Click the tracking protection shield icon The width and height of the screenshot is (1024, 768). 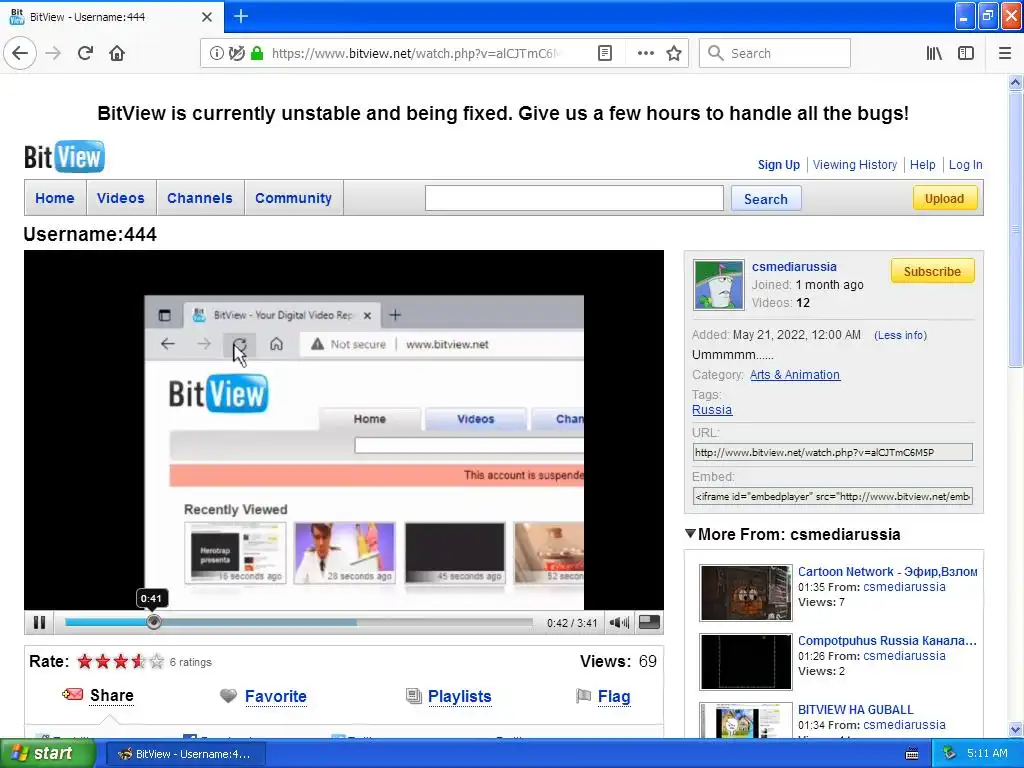[236, 53]
